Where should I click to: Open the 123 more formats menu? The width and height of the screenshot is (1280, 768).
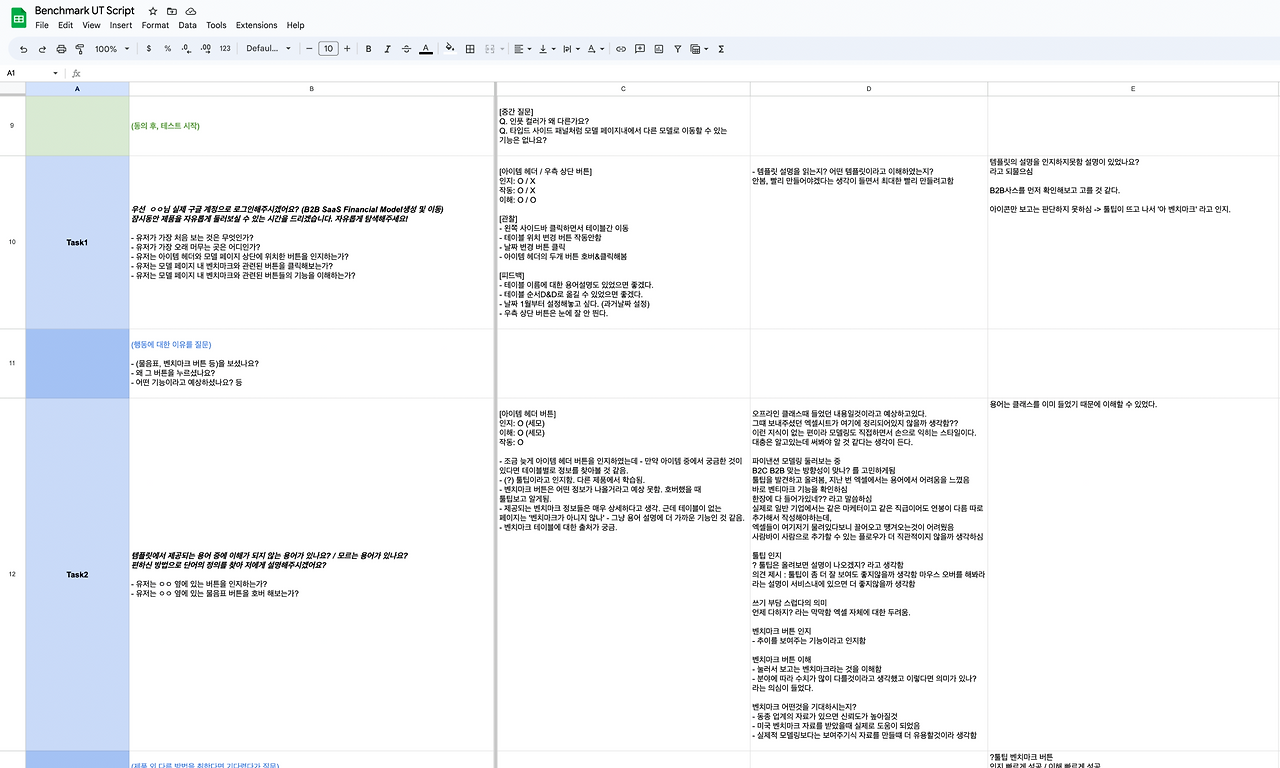[x=225, y=48]
